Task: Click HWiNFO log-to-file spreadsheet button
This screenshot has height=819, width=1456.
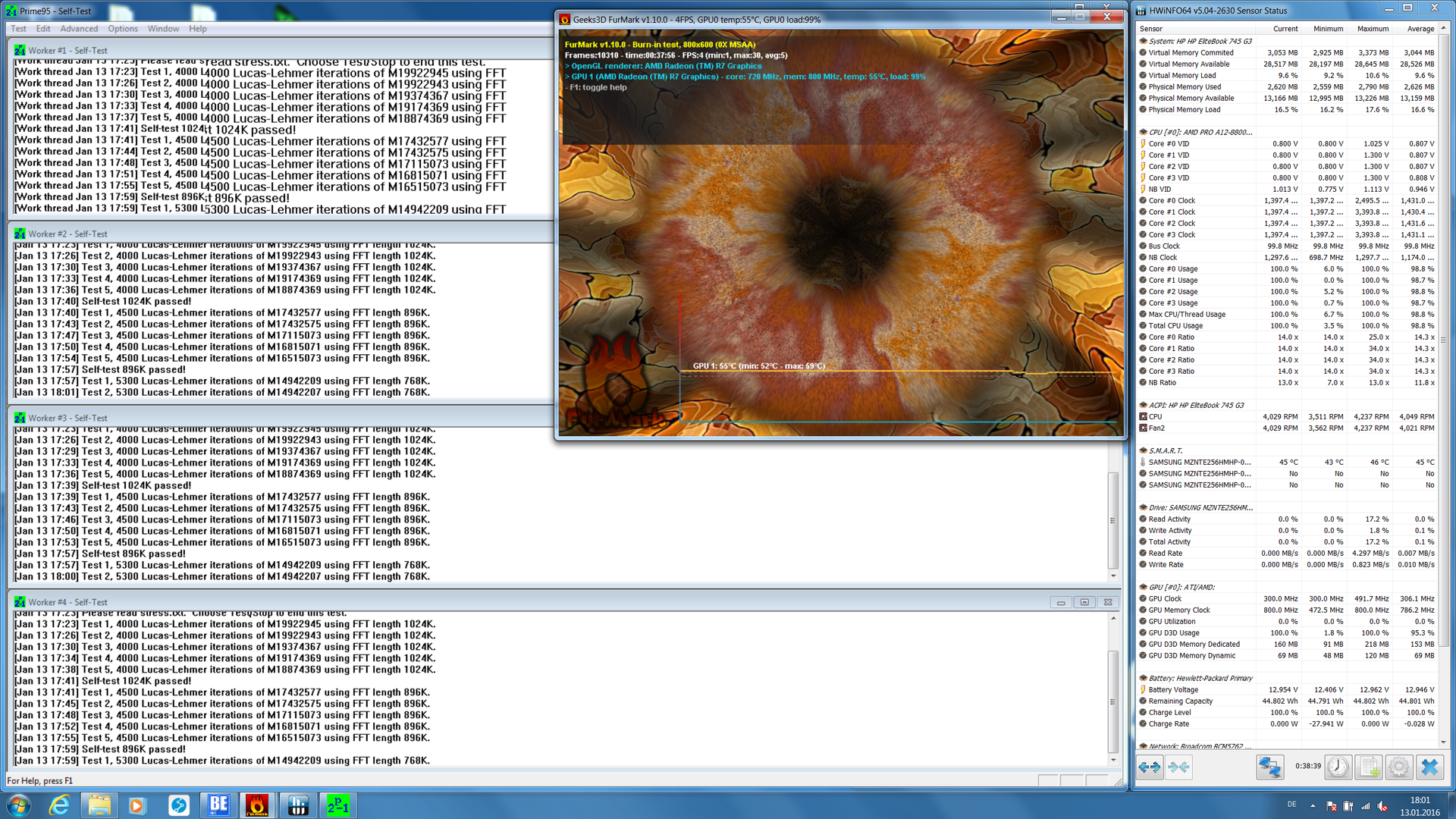Action: 1370,767
